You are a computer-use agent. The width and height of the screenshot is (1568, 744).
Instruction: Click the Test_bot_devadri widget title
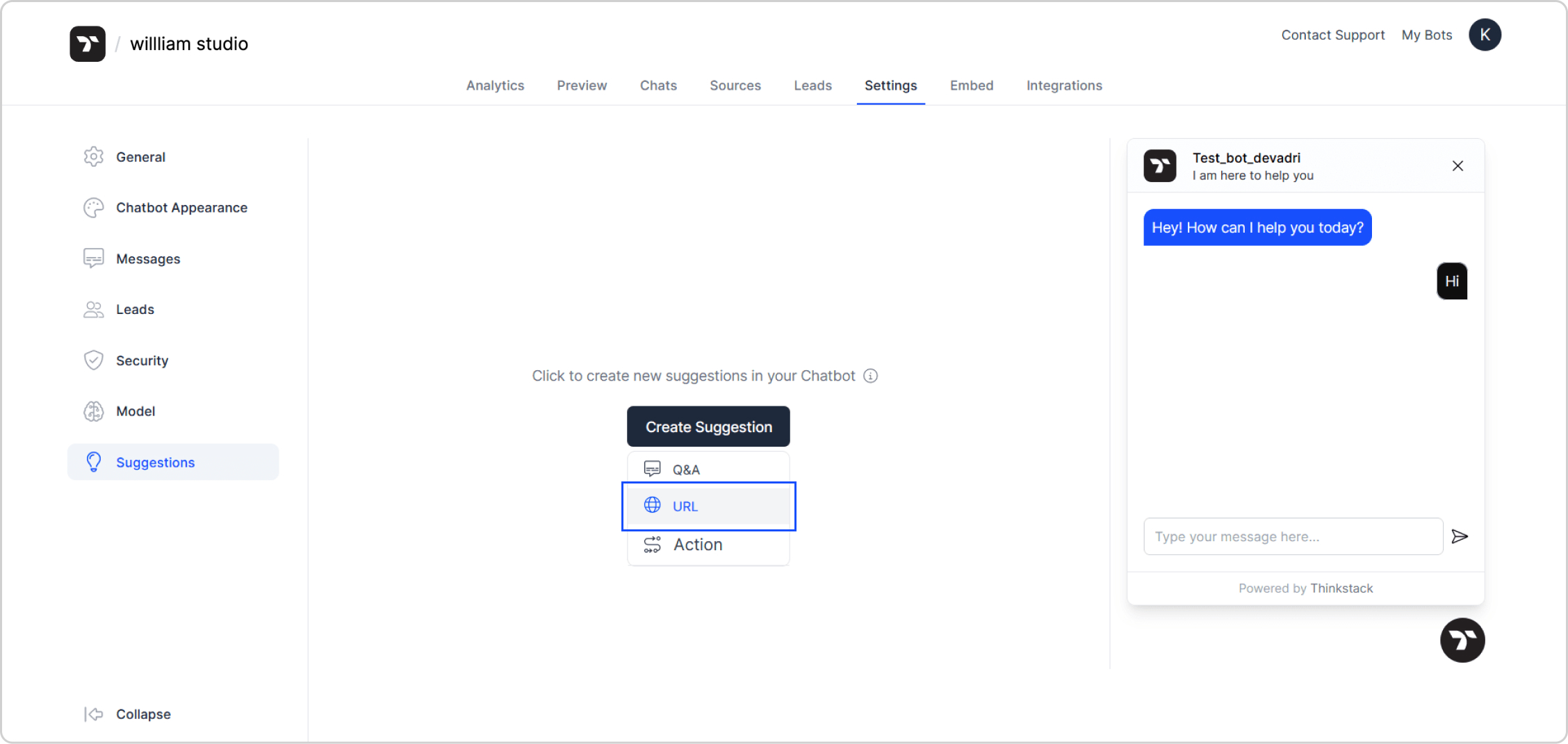click(x=1246, y=158)
